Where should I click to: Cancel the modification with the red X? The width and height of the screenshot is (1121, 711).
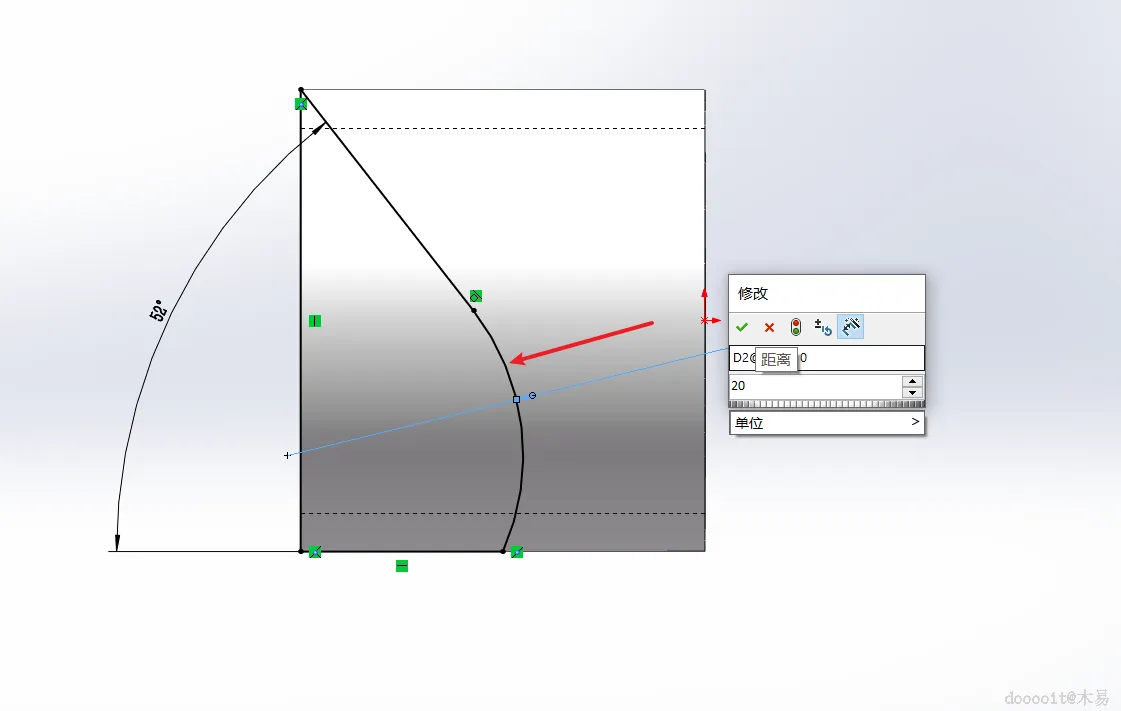[769, 327]
